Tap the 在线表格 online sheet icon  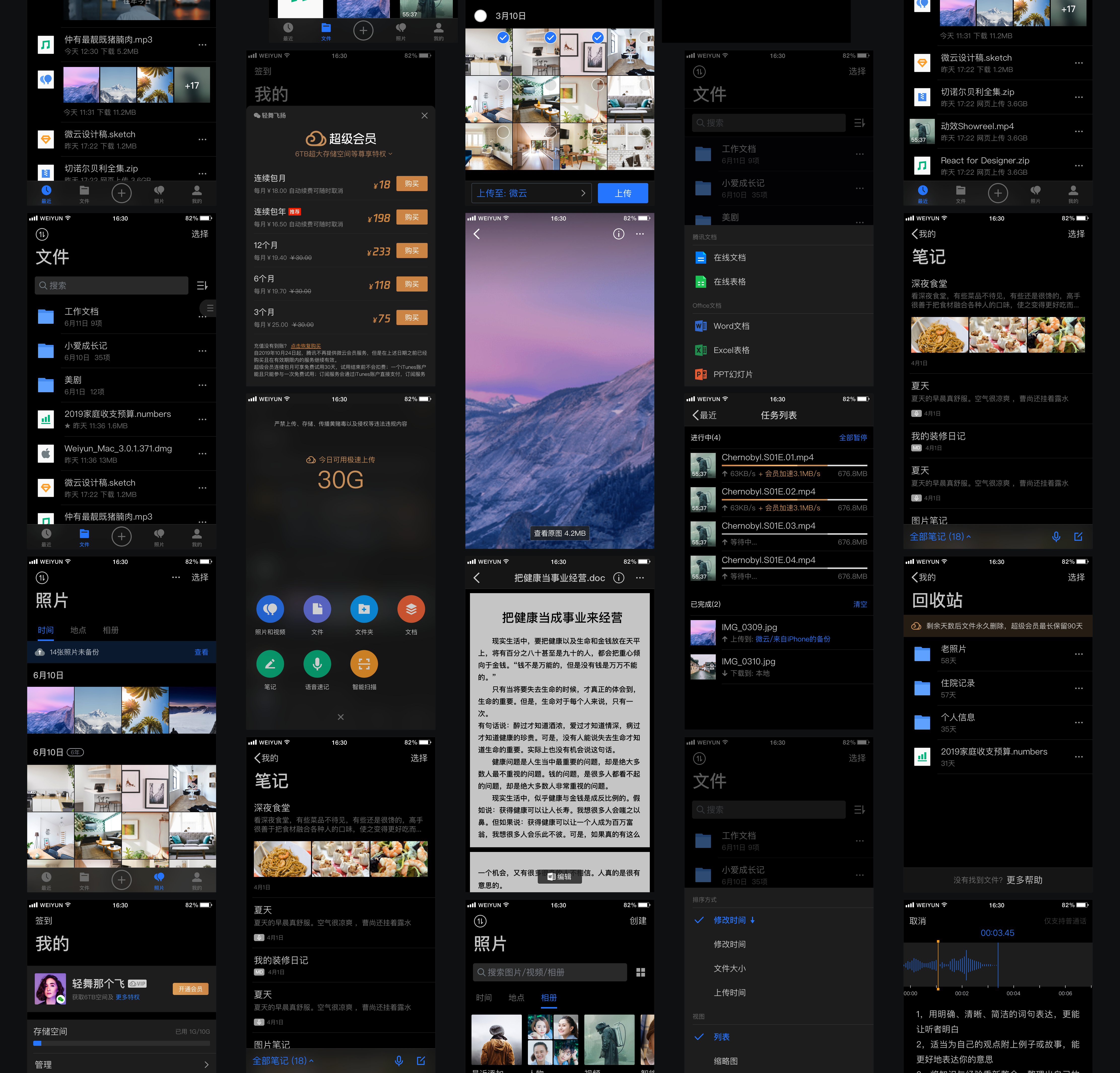701,282
